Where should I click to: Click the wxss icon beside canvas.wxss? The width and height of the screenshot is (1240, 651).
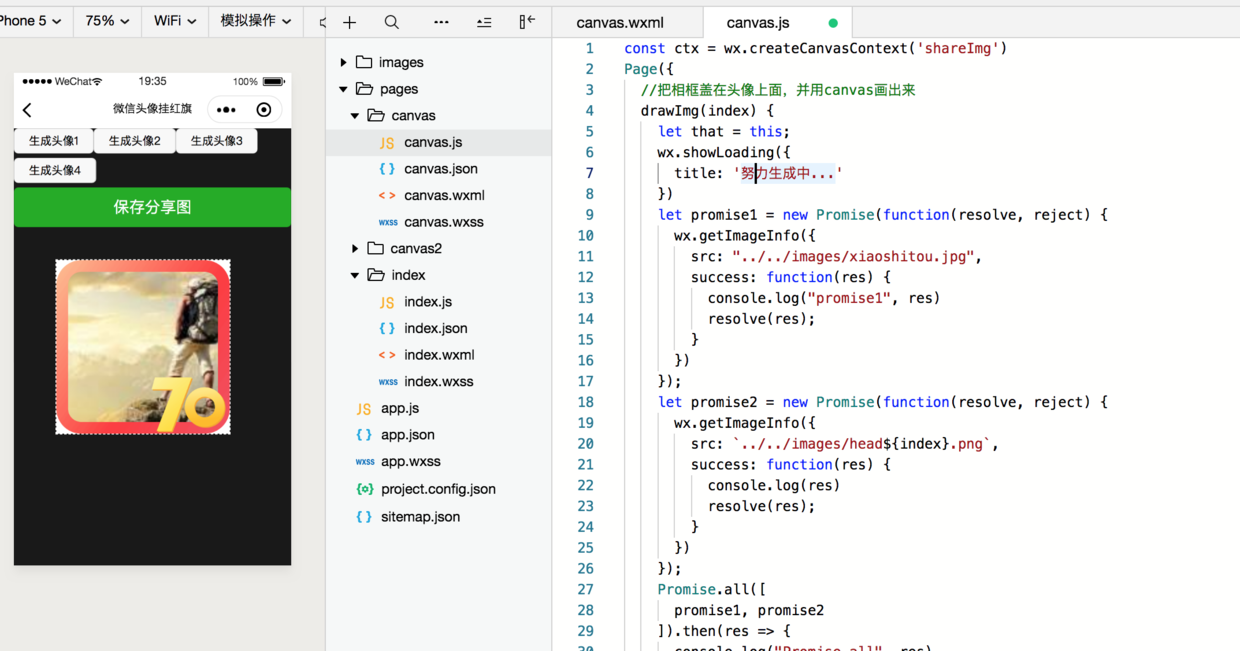[x=388, y=222]
